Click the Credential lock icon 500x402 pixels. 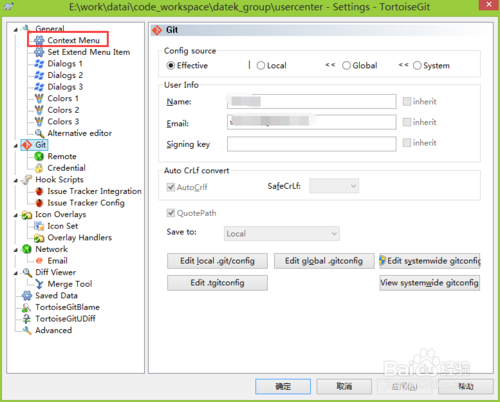(39, 168)
